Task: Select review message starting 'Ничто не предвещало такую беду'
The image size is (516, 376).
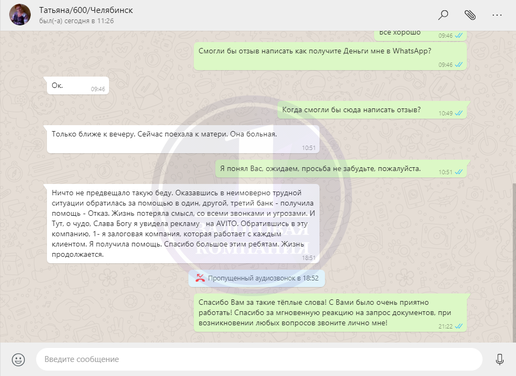Action: pyautogui.click(x=183, y=224)
